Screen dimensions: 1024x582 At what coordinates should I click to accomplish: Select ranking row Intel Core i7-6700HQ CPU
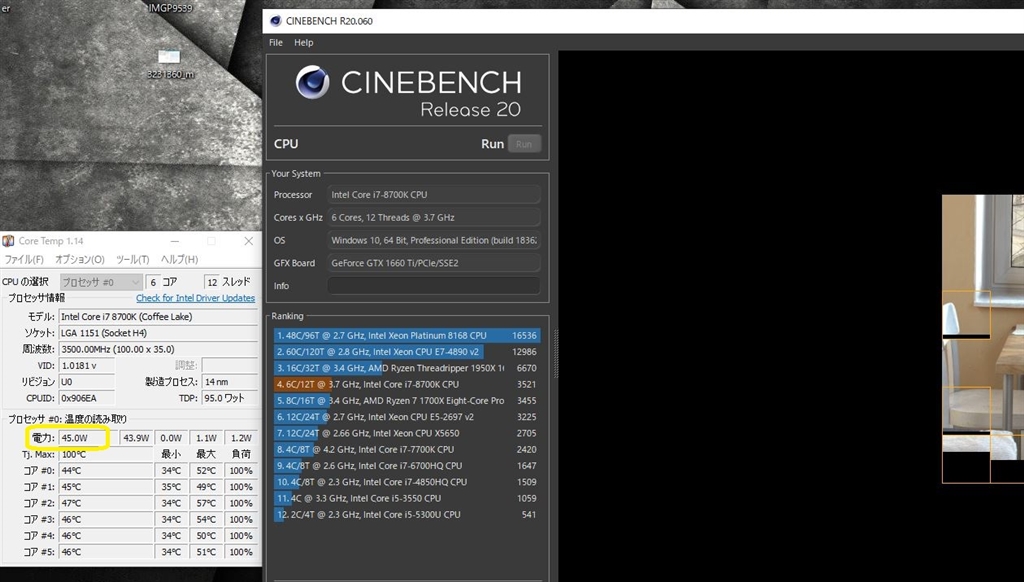click(407, 466)
